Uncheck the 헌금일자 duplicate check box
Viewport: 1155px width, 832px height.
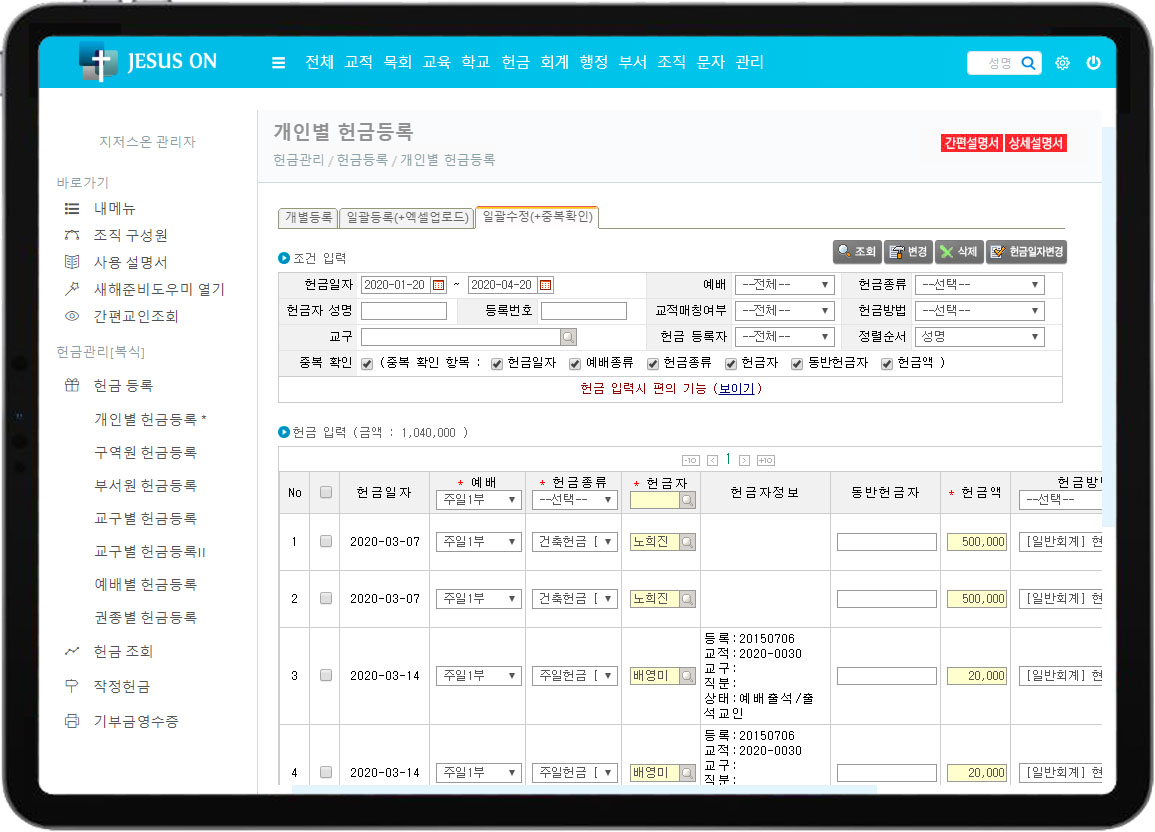pyautogui.click(x=497, y=363)
